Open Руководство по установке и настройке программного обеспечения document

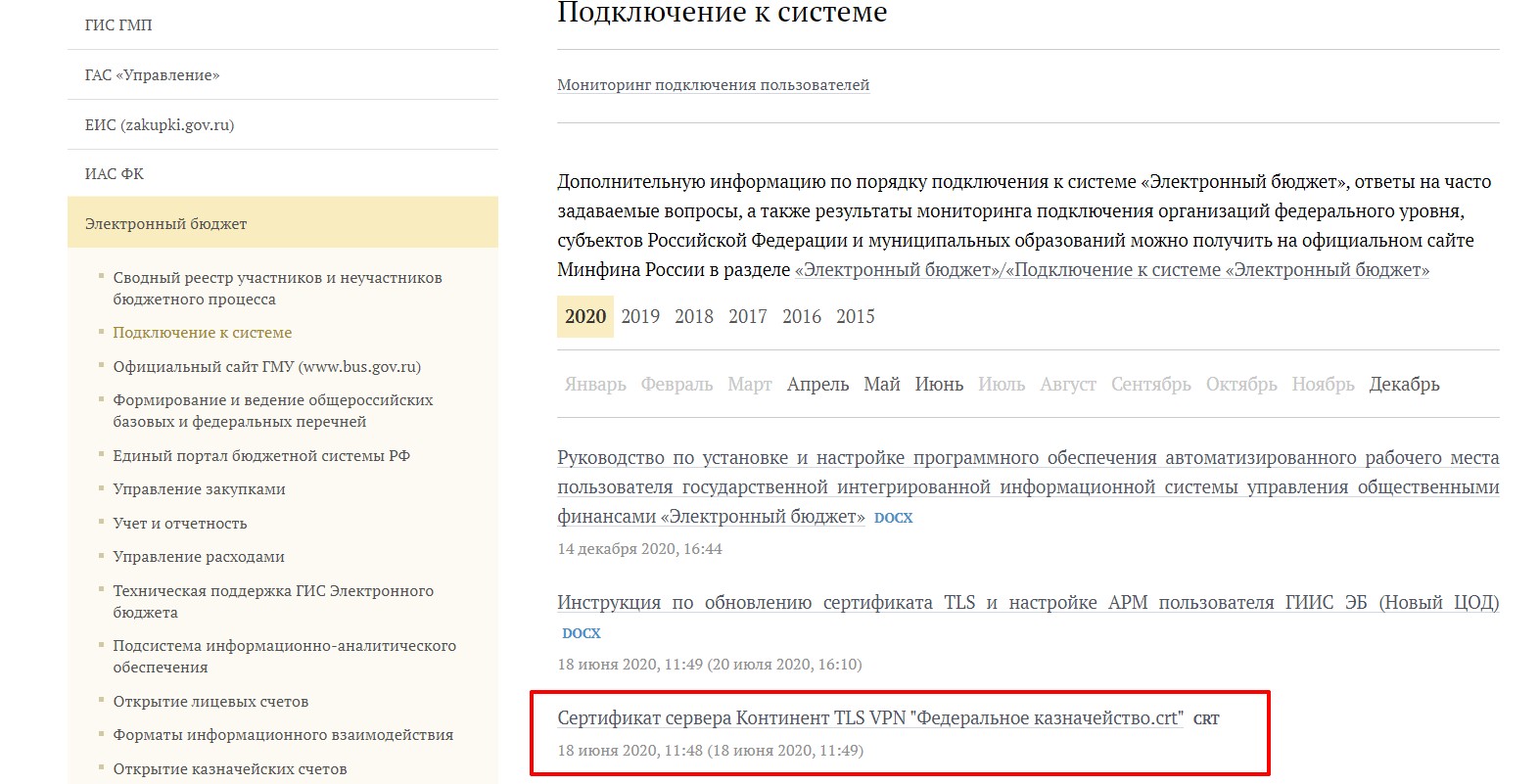(x=1028, y=486)
